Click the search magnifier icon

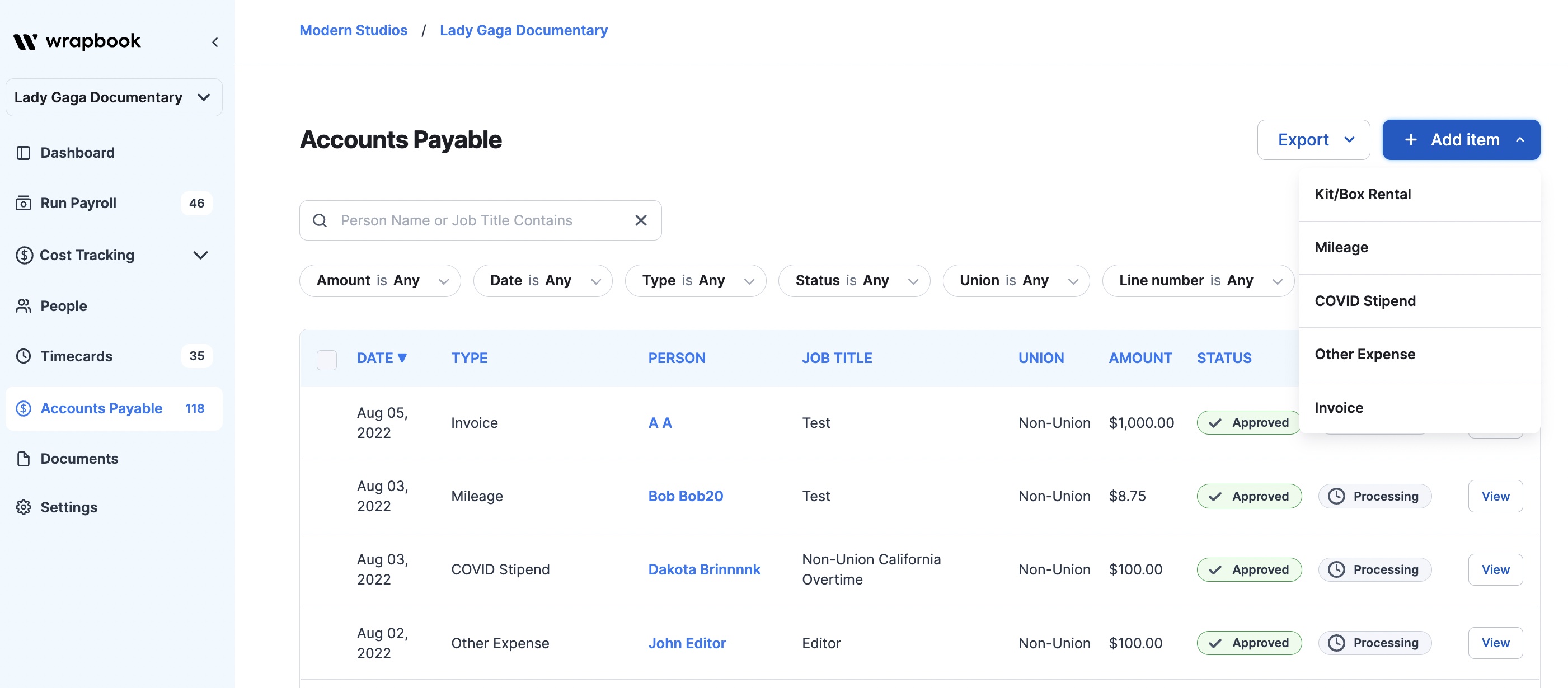point(320,220)
